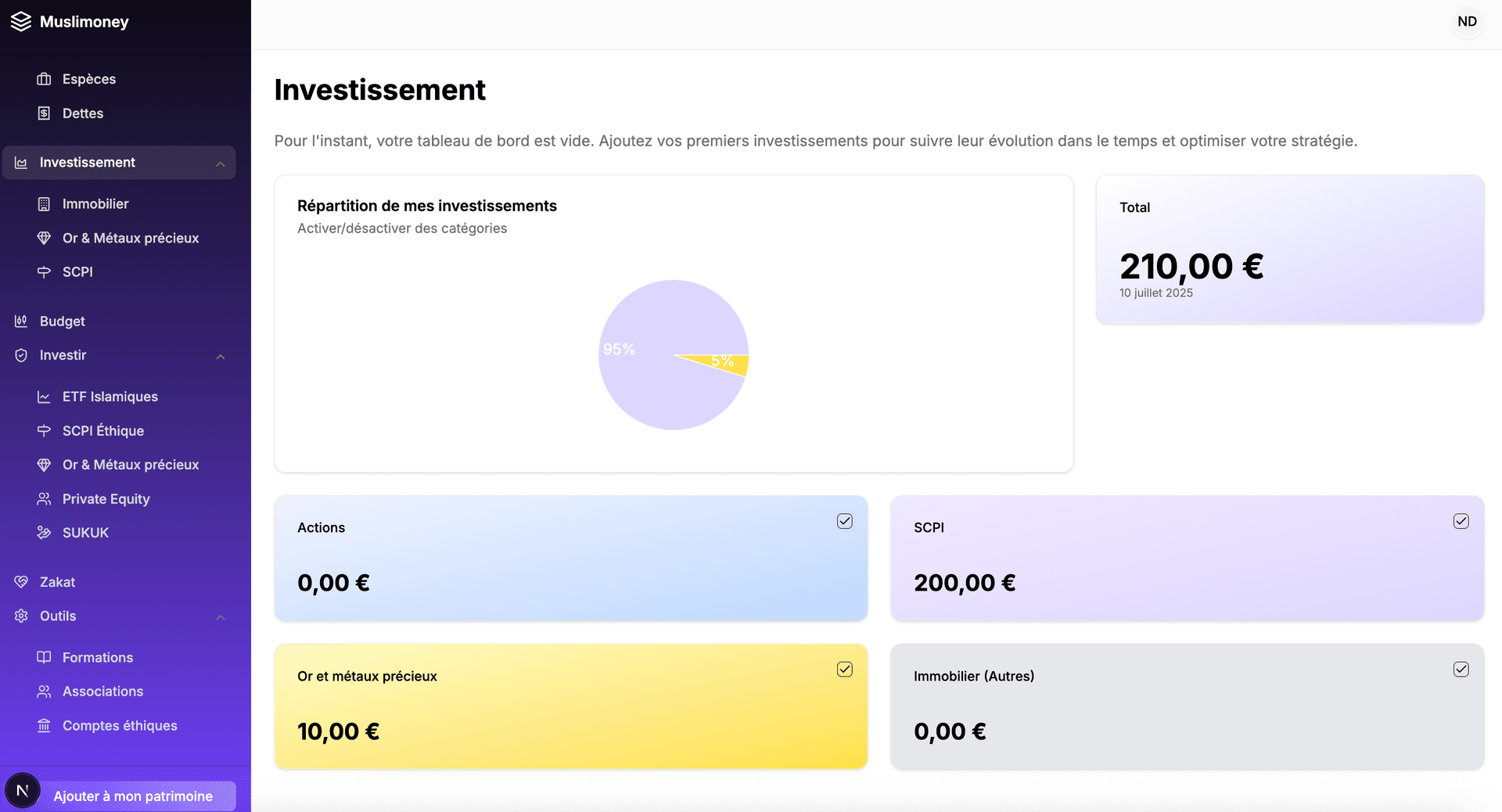This screenshot has height=812, width=1502.
Task: Open the Formations link
Action: tap(98, 658)
